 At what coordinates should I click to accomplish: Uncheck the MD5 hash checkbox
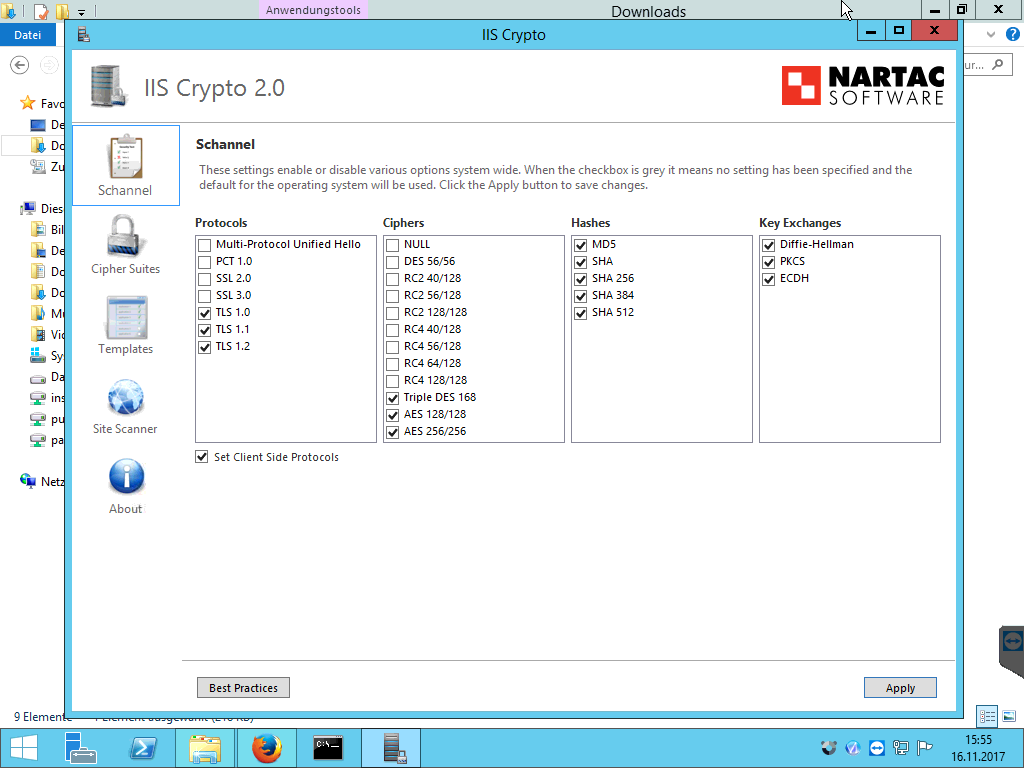point(581,245)
